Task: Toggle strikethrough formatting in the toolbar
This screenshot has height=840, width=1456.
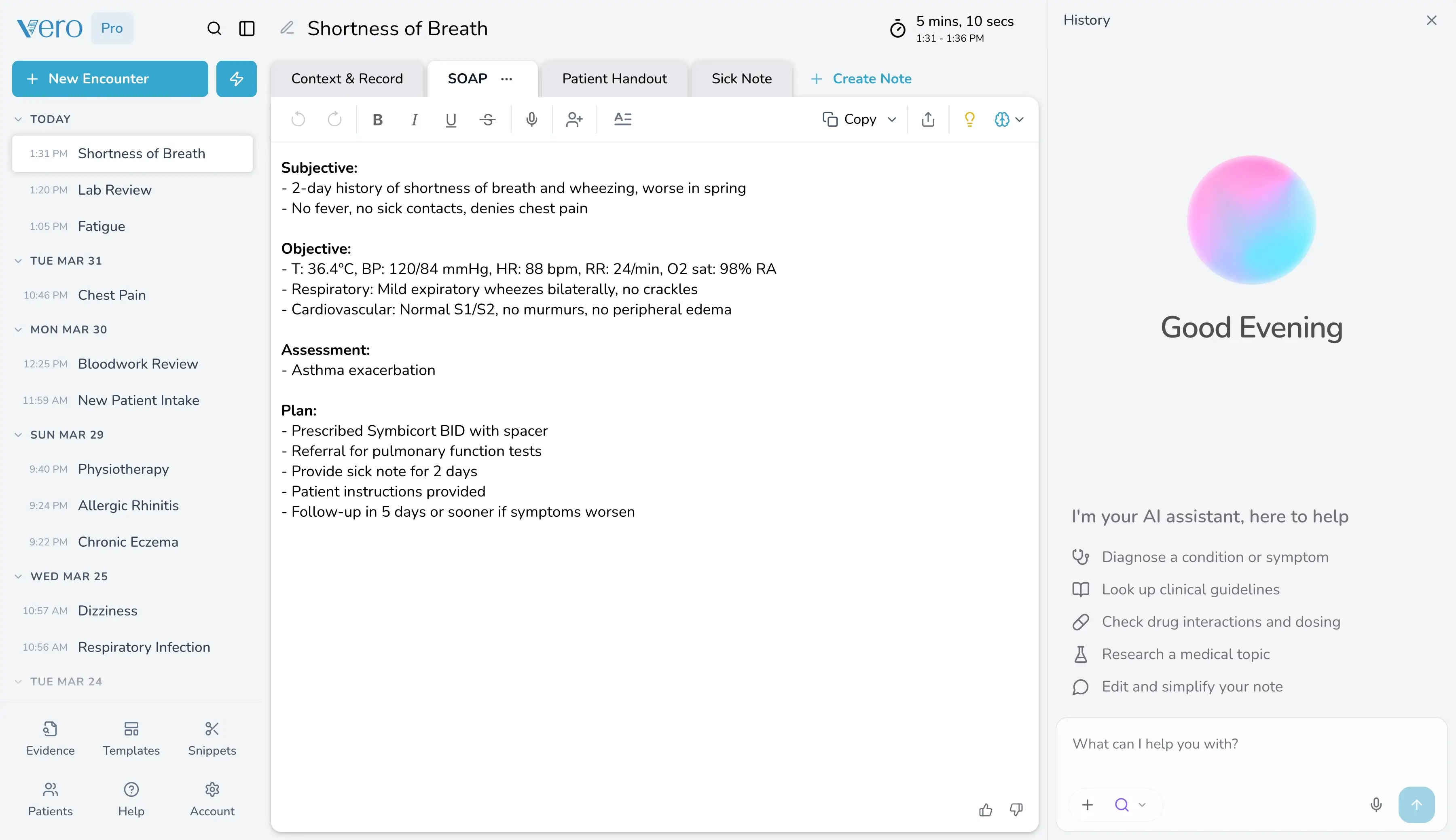Action: [487, 119]
